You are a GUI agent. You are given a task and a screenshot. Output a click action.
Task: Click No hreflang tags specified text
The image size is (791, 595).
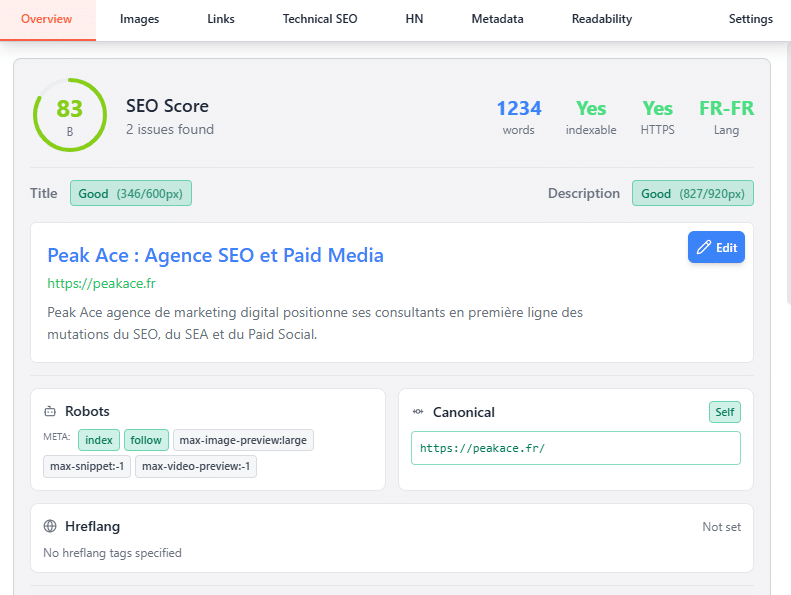(112, 553)
